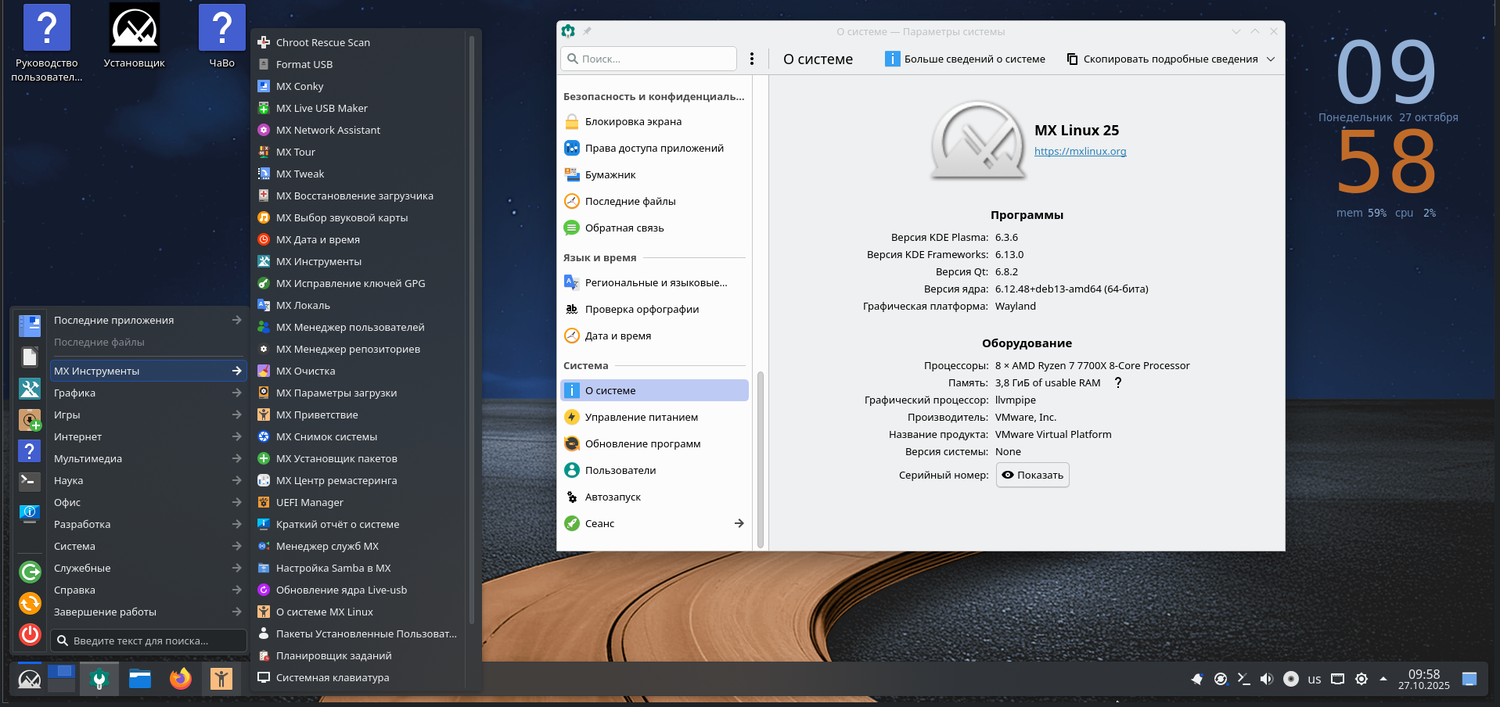Open the file manager from taskbar
Viewport: 1500px width, 707px height.
(140, 679)
